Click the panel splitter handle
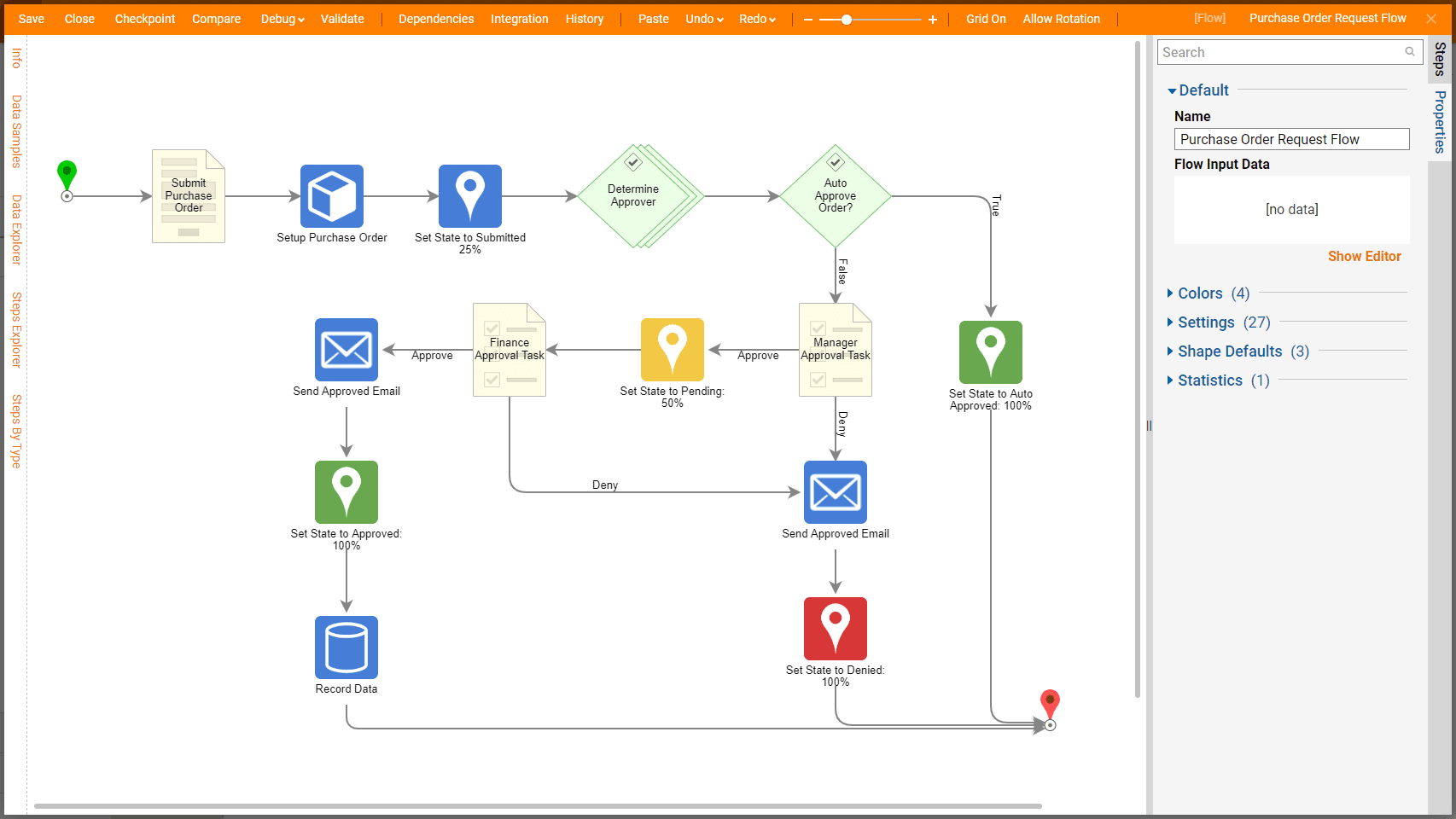The height and width of the screenshot is (819, 1456). [x=1149, y=425]
